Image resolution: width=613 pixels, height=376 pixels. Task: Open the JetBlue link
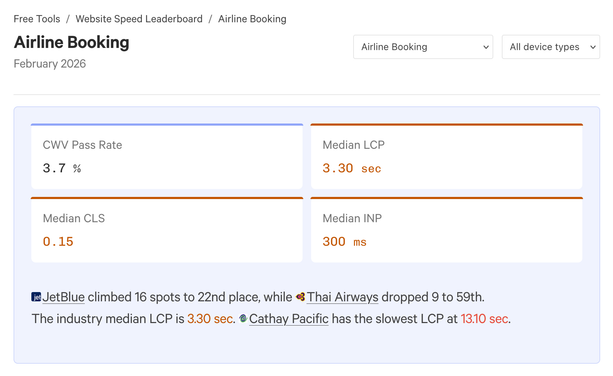63,297
